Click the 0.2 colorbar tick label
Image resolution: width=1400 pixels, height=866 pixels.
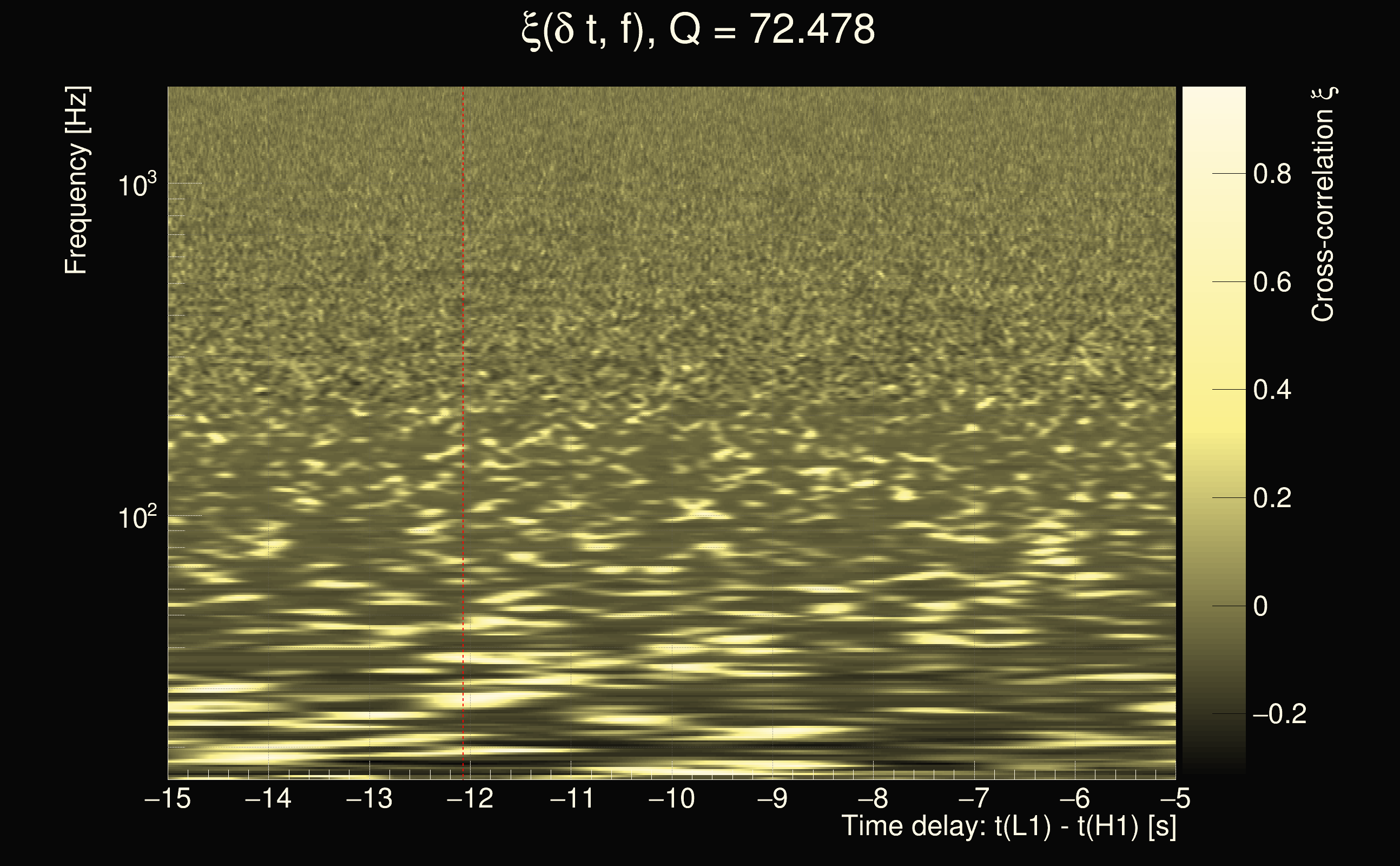point(1272,498)
